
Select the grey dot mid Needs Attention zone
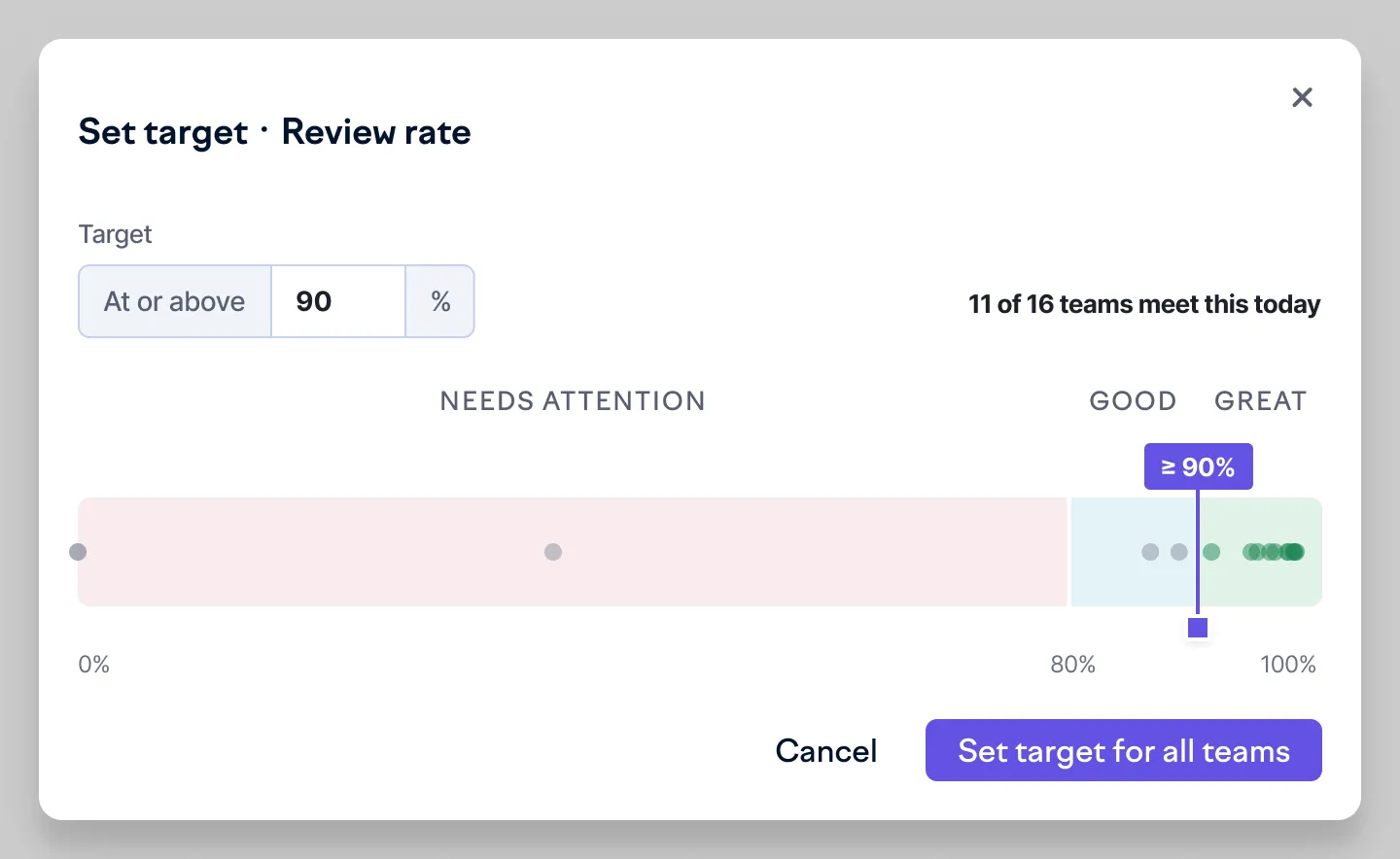click(553, 552)
